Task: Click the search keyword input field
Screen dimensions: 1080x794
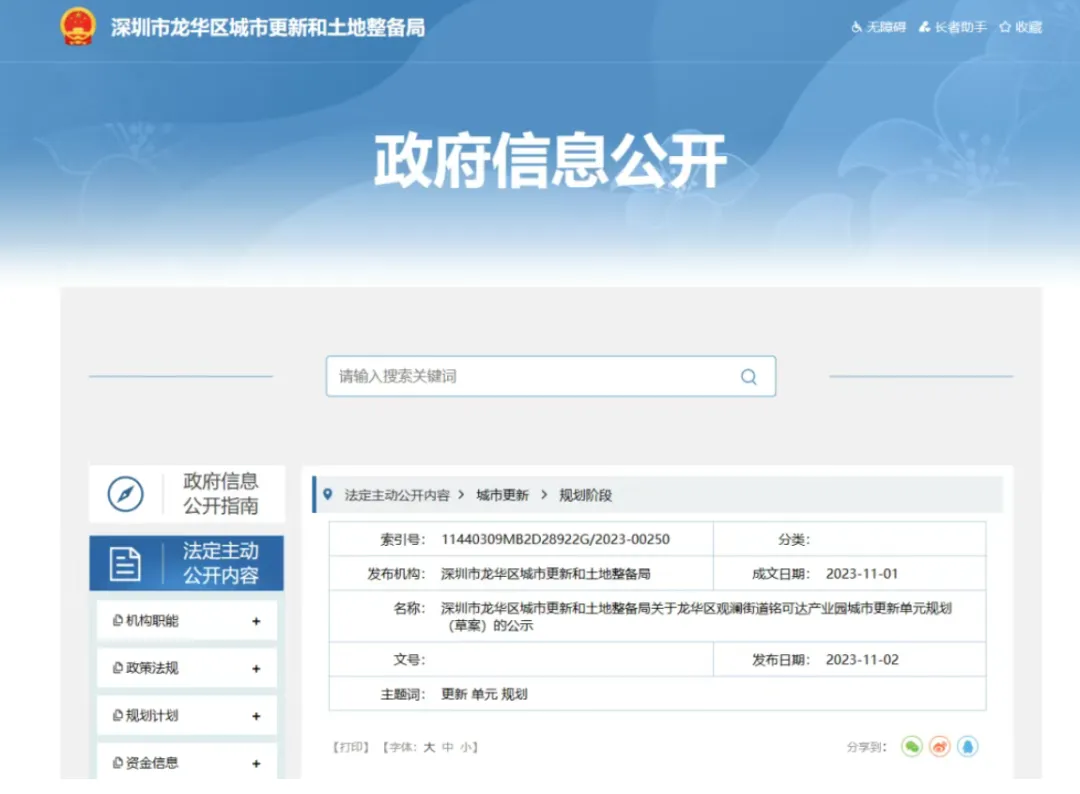Action: pyautogui.click(x=550, y=376)
